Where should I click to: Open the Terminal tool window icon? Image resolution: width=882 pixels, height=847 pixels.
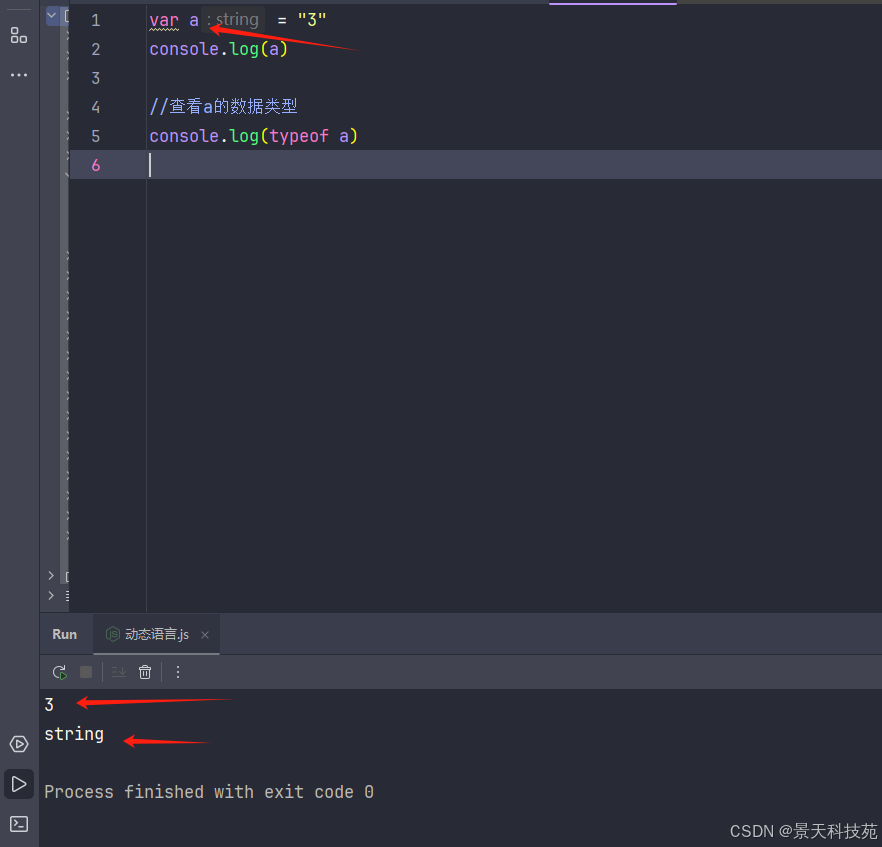19,824
